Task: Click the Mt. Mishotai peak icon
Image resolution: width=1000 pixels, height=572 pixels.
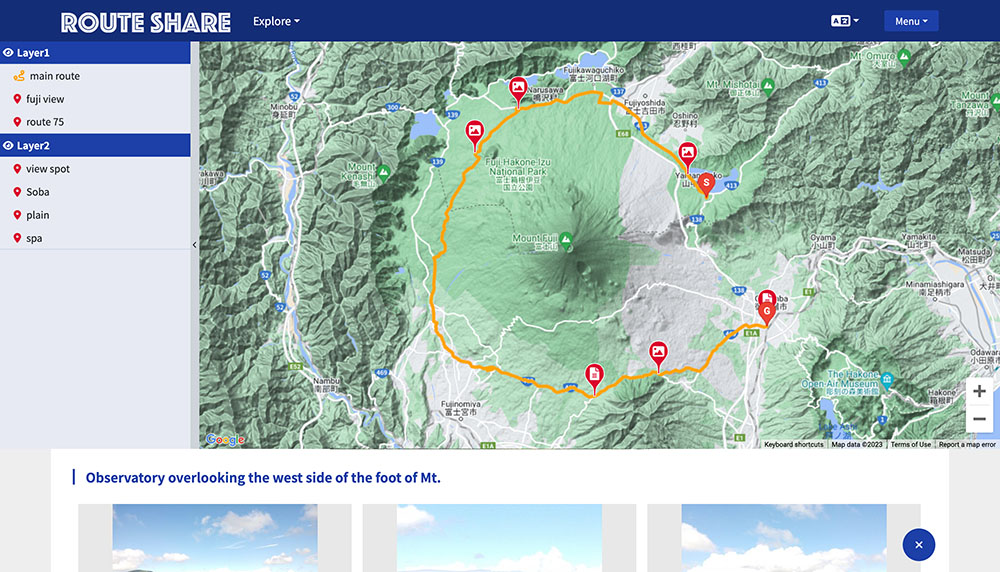Action: tap(768, 85)
